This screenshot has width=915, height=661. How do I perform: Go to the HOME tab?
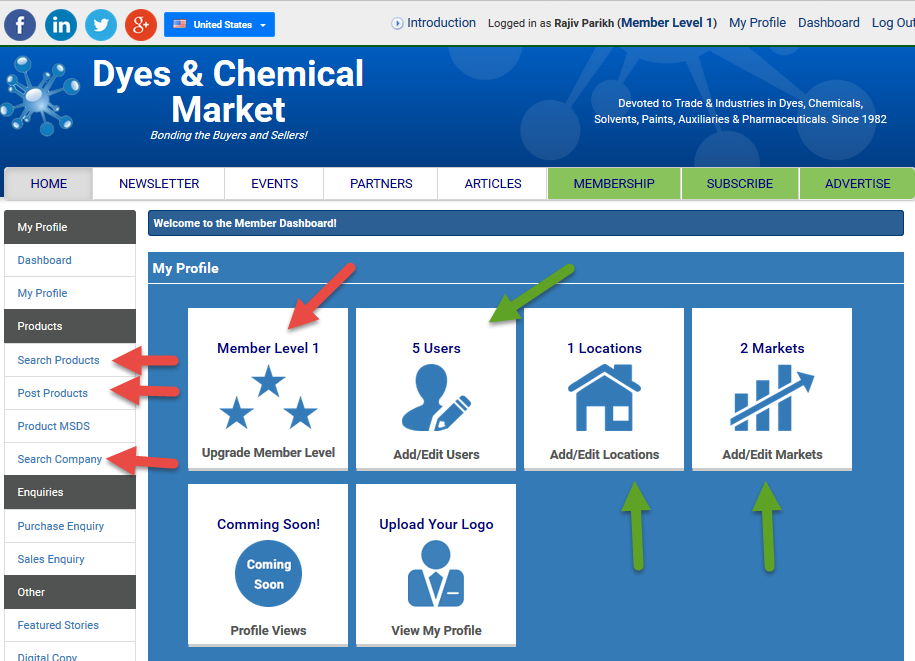click(48, 184)
